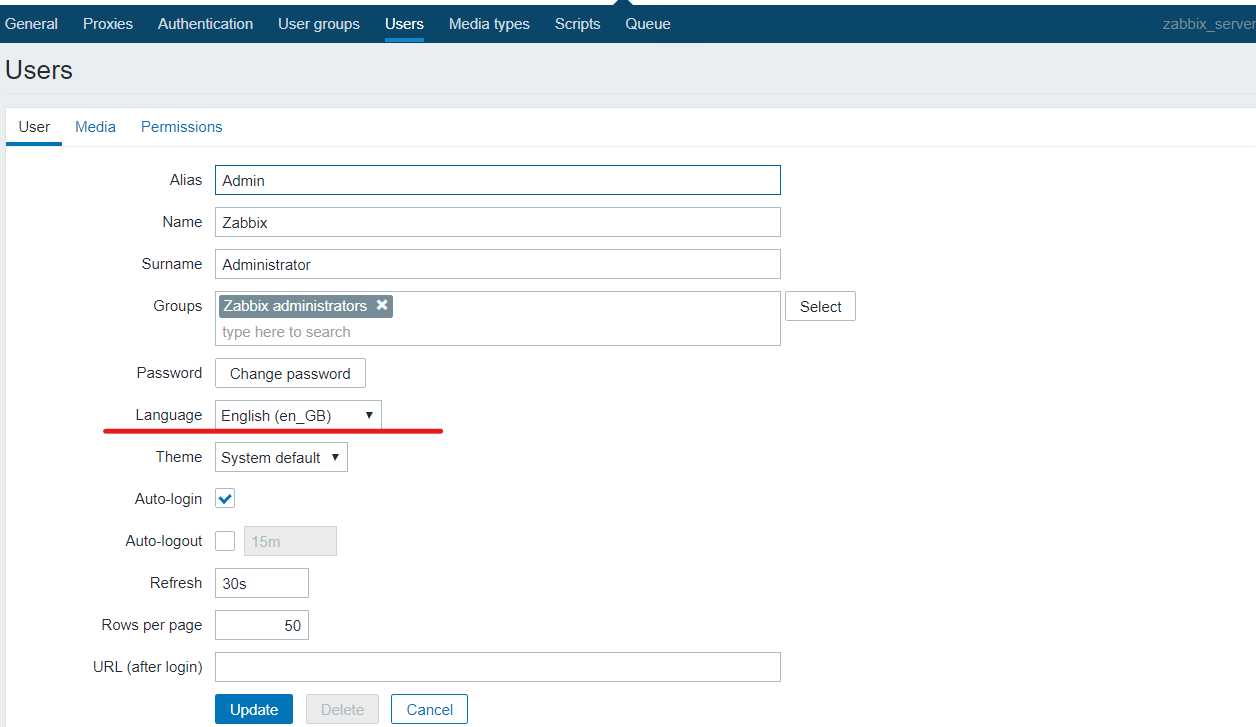
Task: Focus the URL (after login) field
Action: (x=497, y=667)
